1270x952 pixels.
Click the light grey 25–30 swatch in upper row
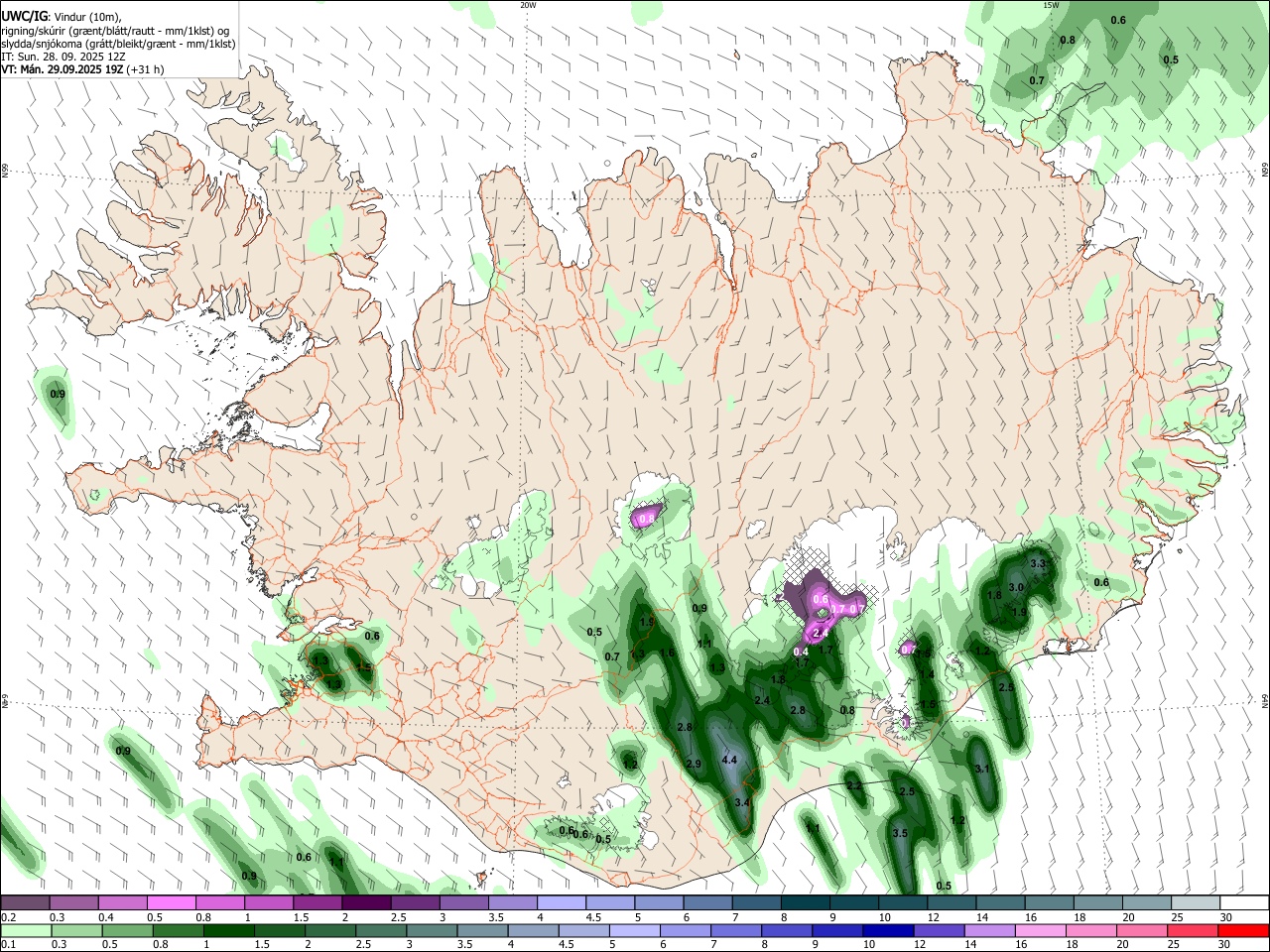1195,903
